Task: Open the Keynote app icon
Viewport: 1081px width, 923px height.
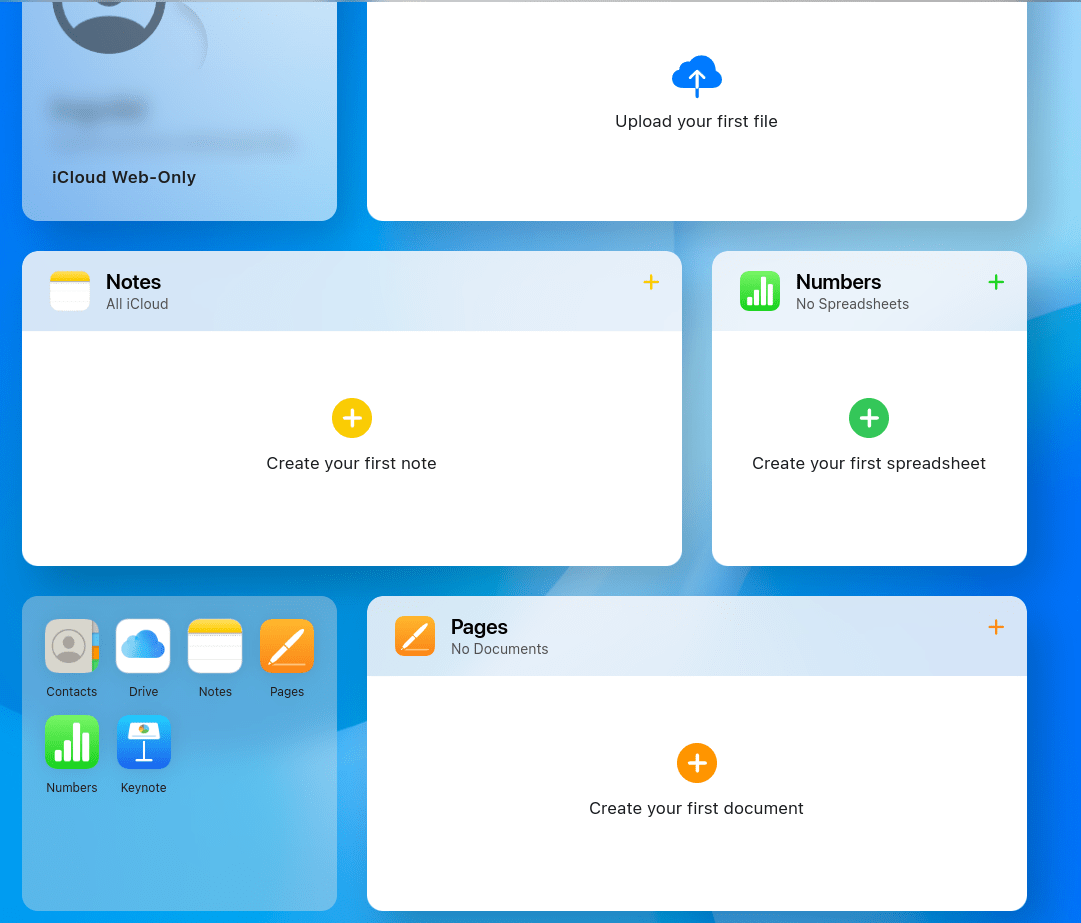Action: point(143,742)
